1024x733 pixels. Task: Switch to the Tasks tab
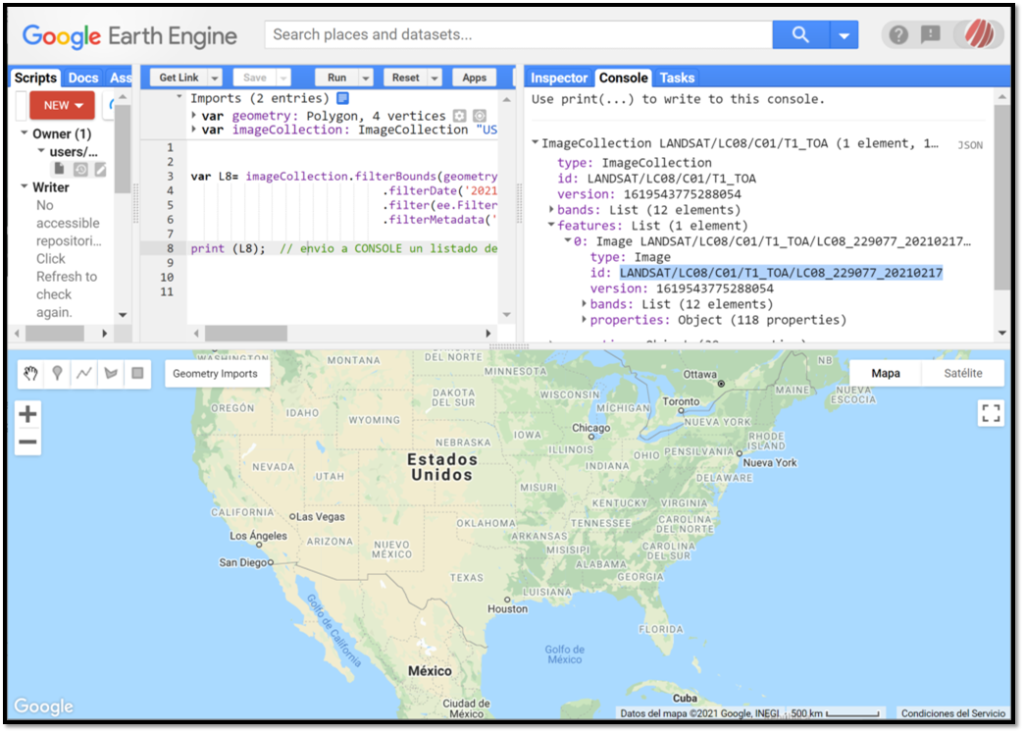click(677, 78)
